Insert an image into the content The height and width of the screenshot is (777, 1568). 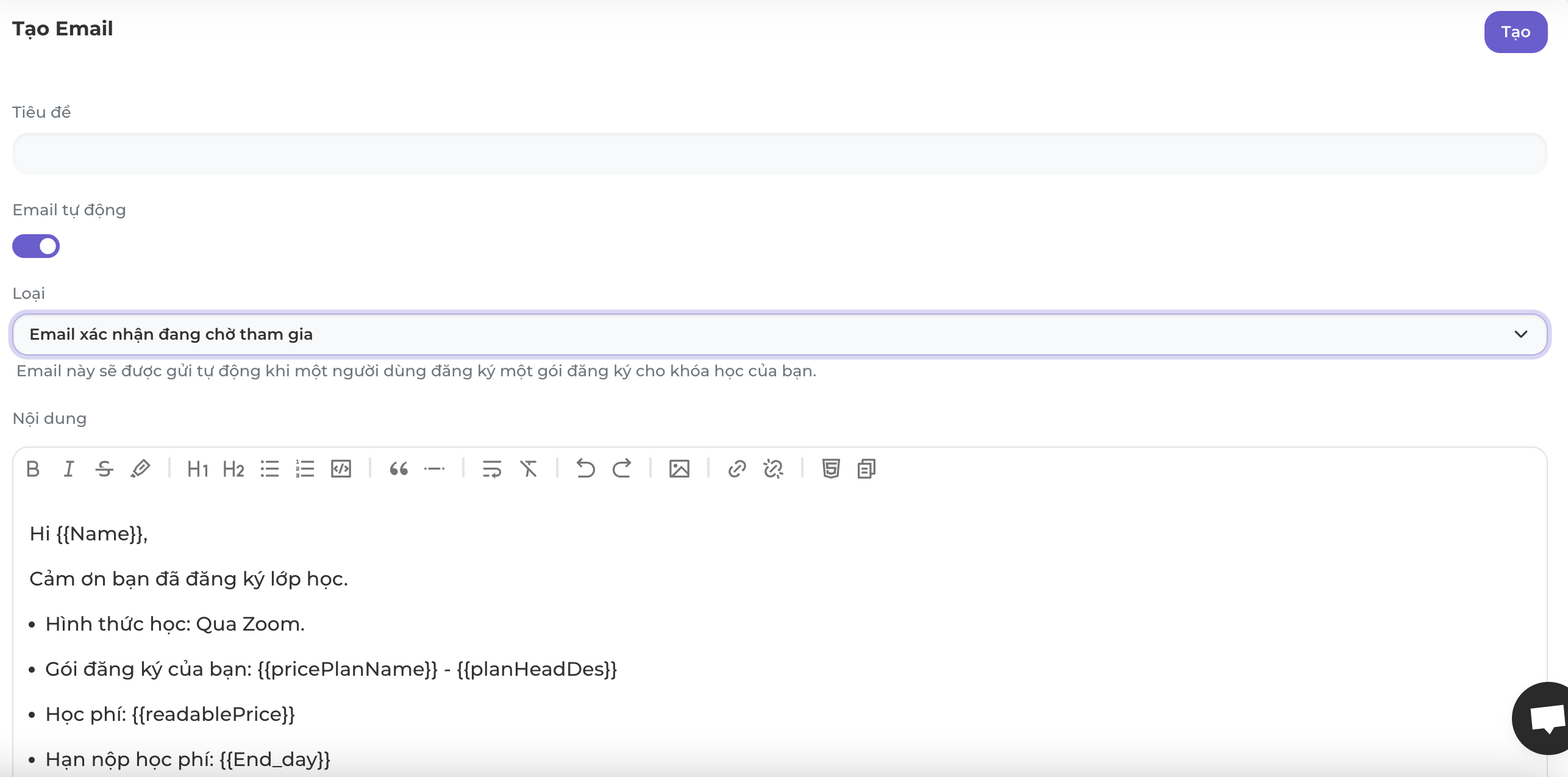tap(679, 469)
